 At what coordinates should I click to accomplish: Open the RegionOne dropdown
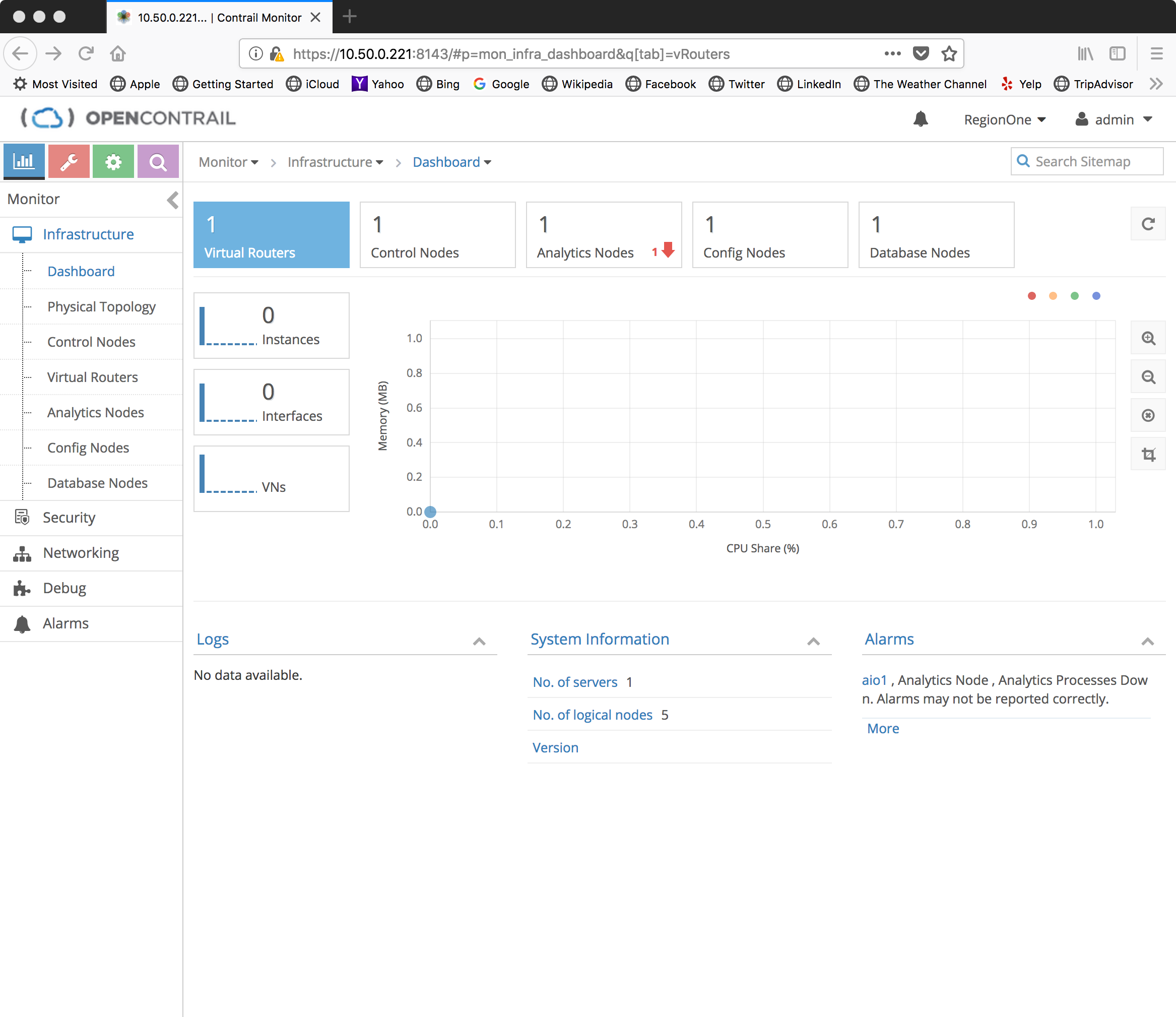click(1005, 120)
